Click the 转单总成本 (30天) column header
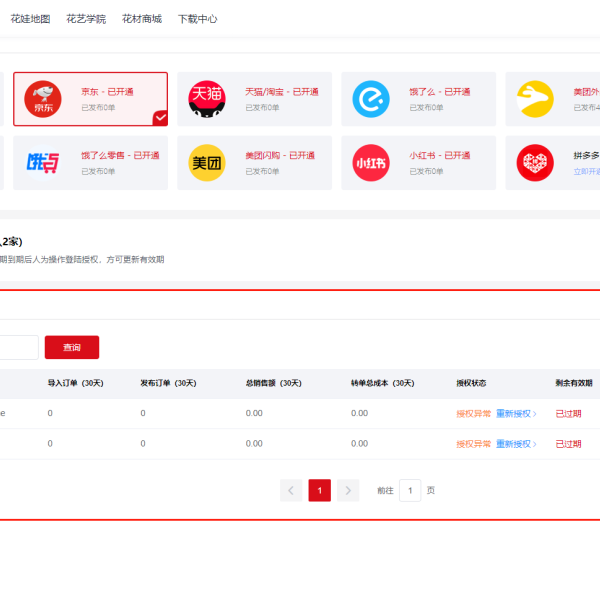 point(383,383)
